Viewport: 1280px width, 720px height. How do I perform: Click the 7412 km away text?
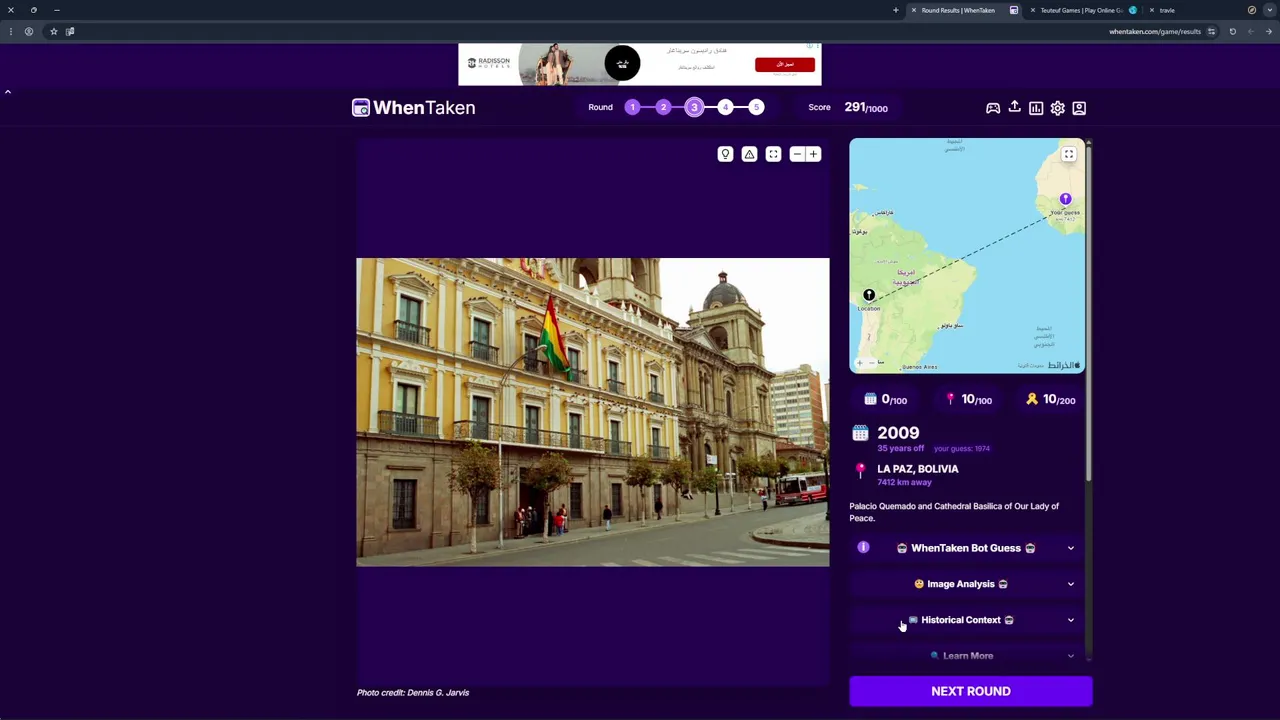pos(905,482)
